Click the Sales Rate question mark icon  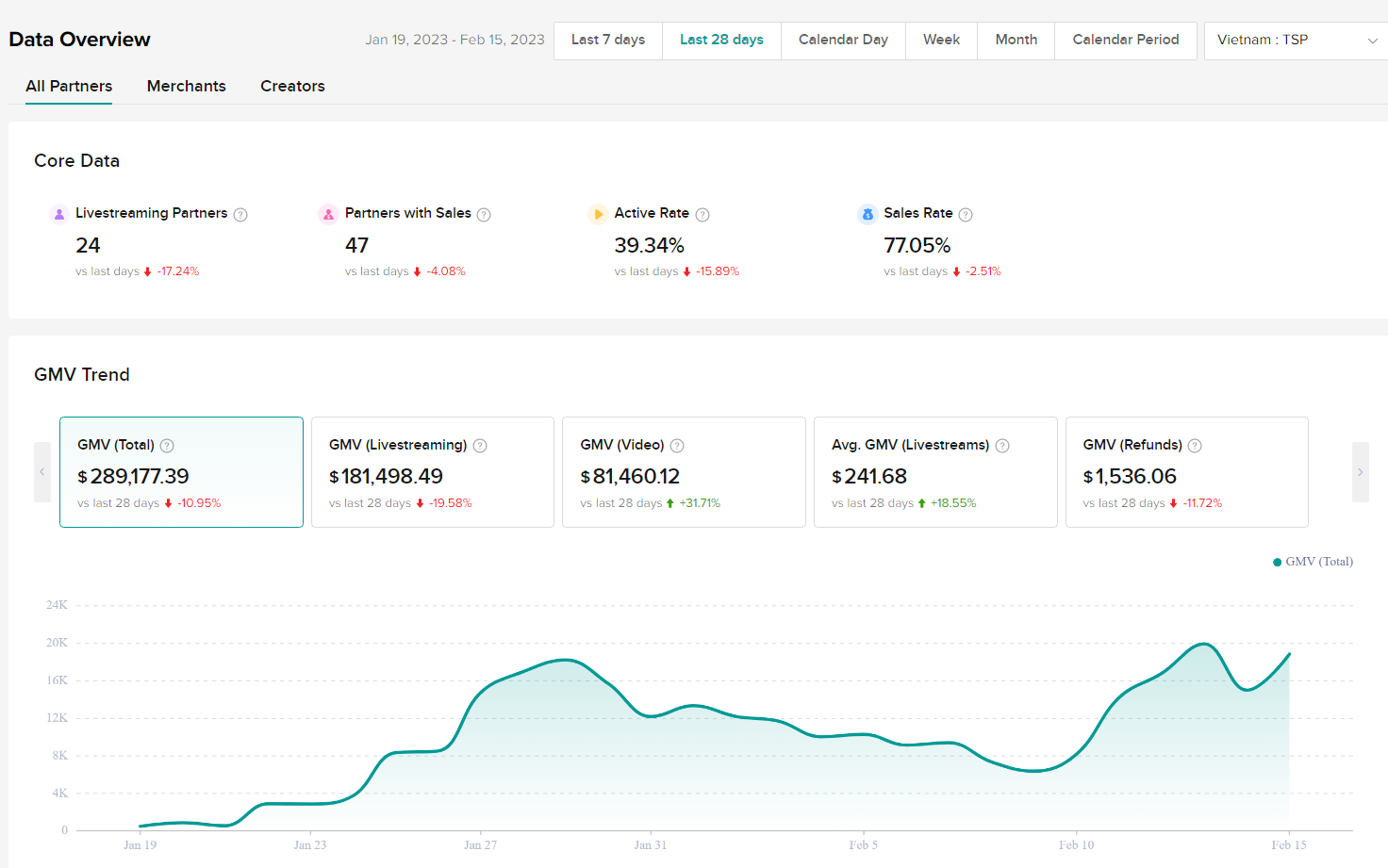point(966,215)
